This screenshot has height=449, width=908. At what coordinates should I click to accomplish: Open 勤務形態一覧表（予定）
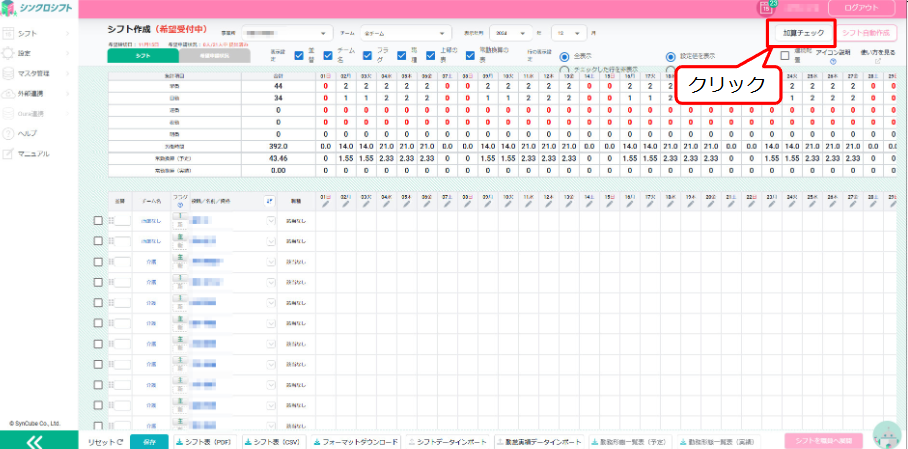pos(631,441)
